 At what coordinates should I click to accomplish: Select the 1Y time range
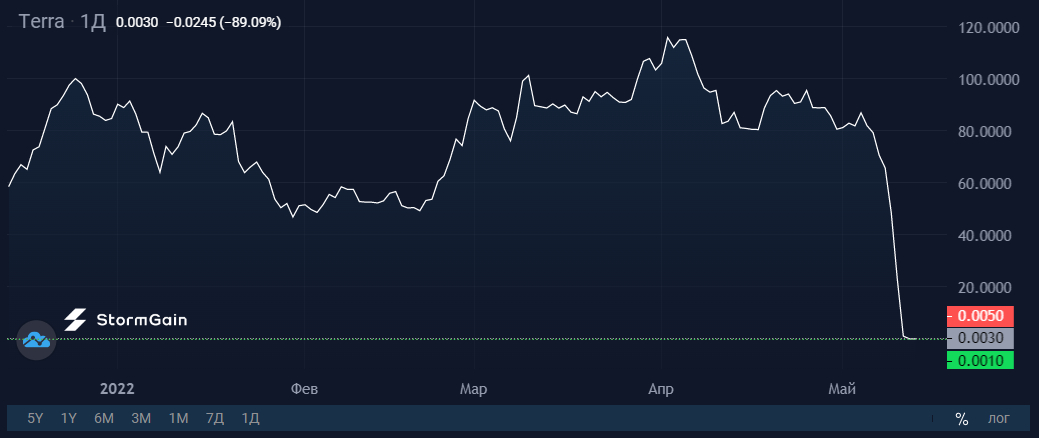pyautogui.click(x=69, y=419)
